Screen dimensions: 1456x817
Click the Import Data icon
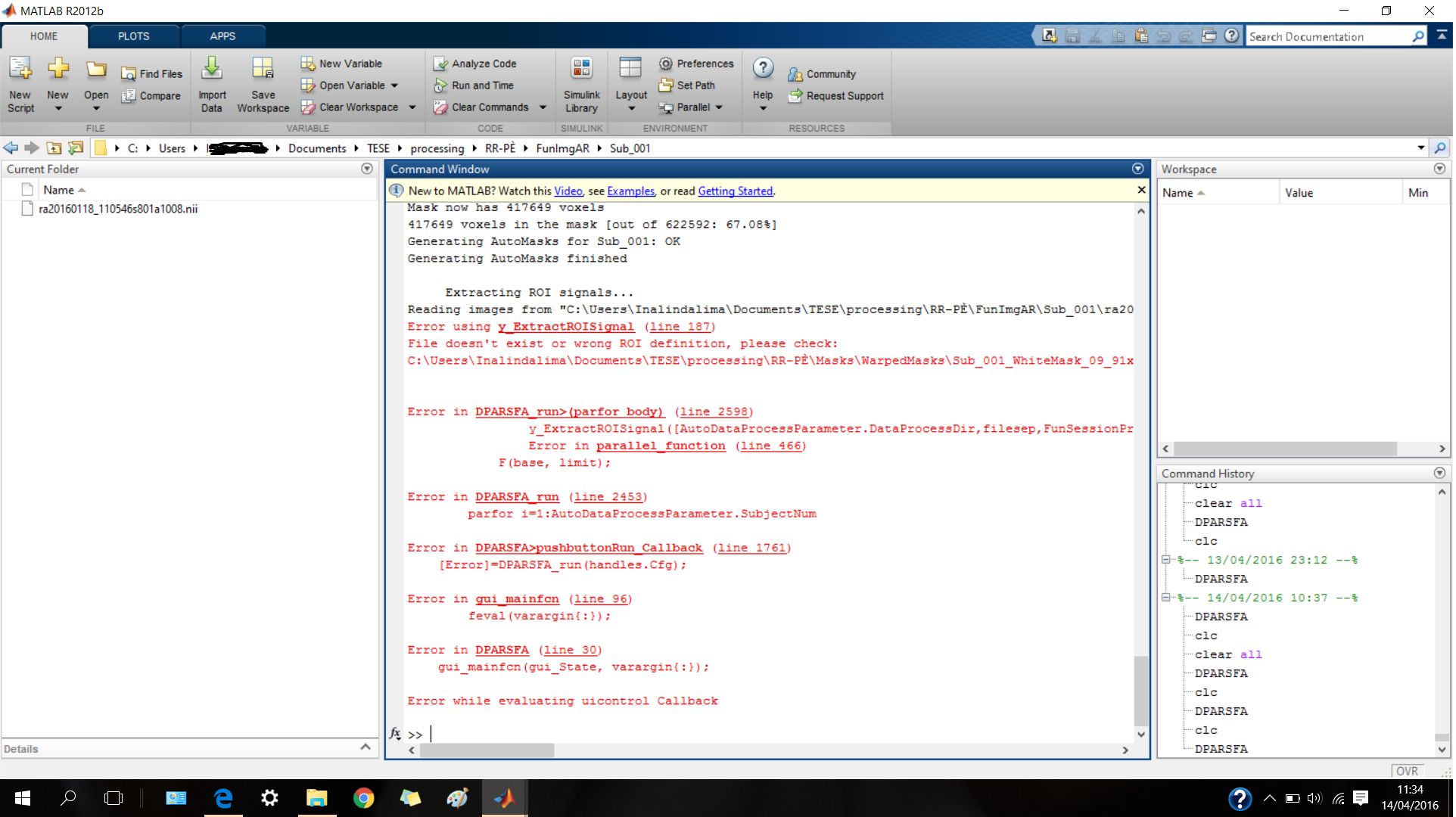[212, 70]
